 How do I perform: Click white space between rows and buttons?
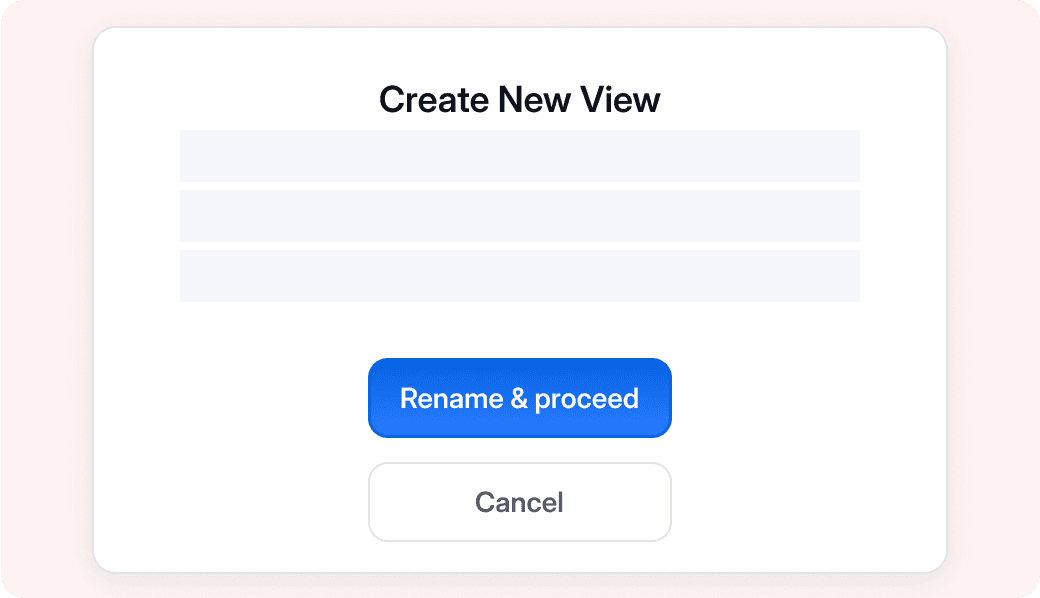pos(519,330)
